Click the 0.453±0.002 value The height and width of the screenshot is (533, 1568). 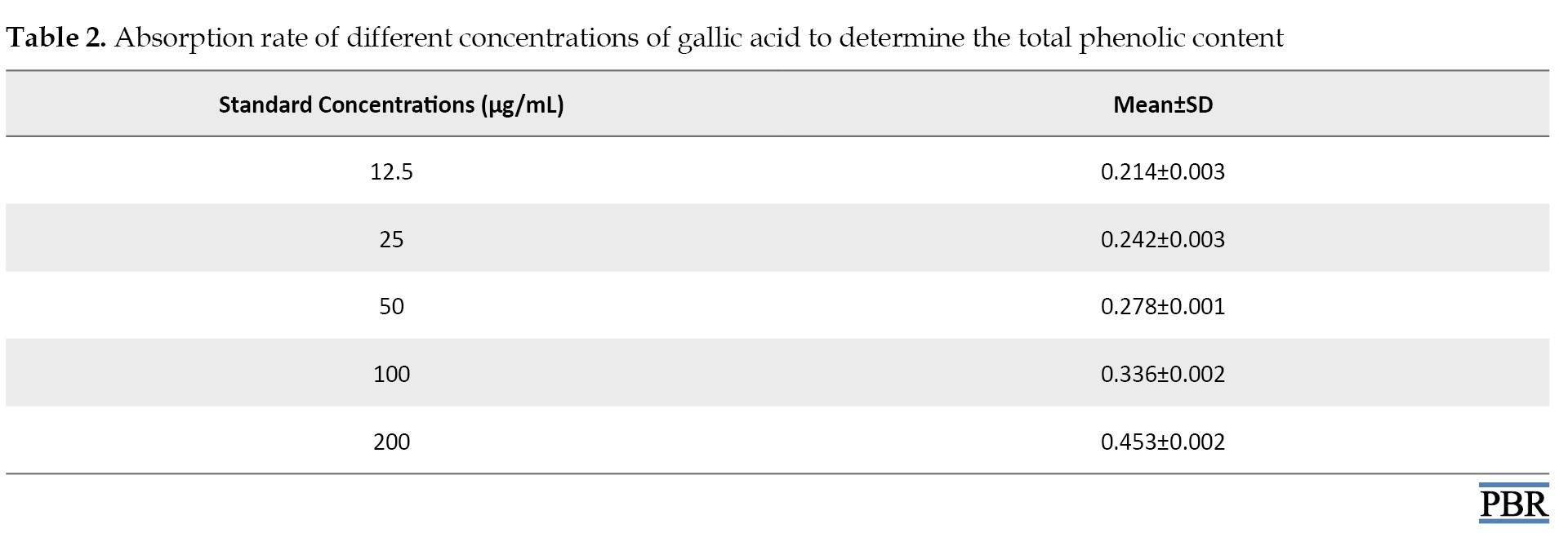pos(1163,442)
